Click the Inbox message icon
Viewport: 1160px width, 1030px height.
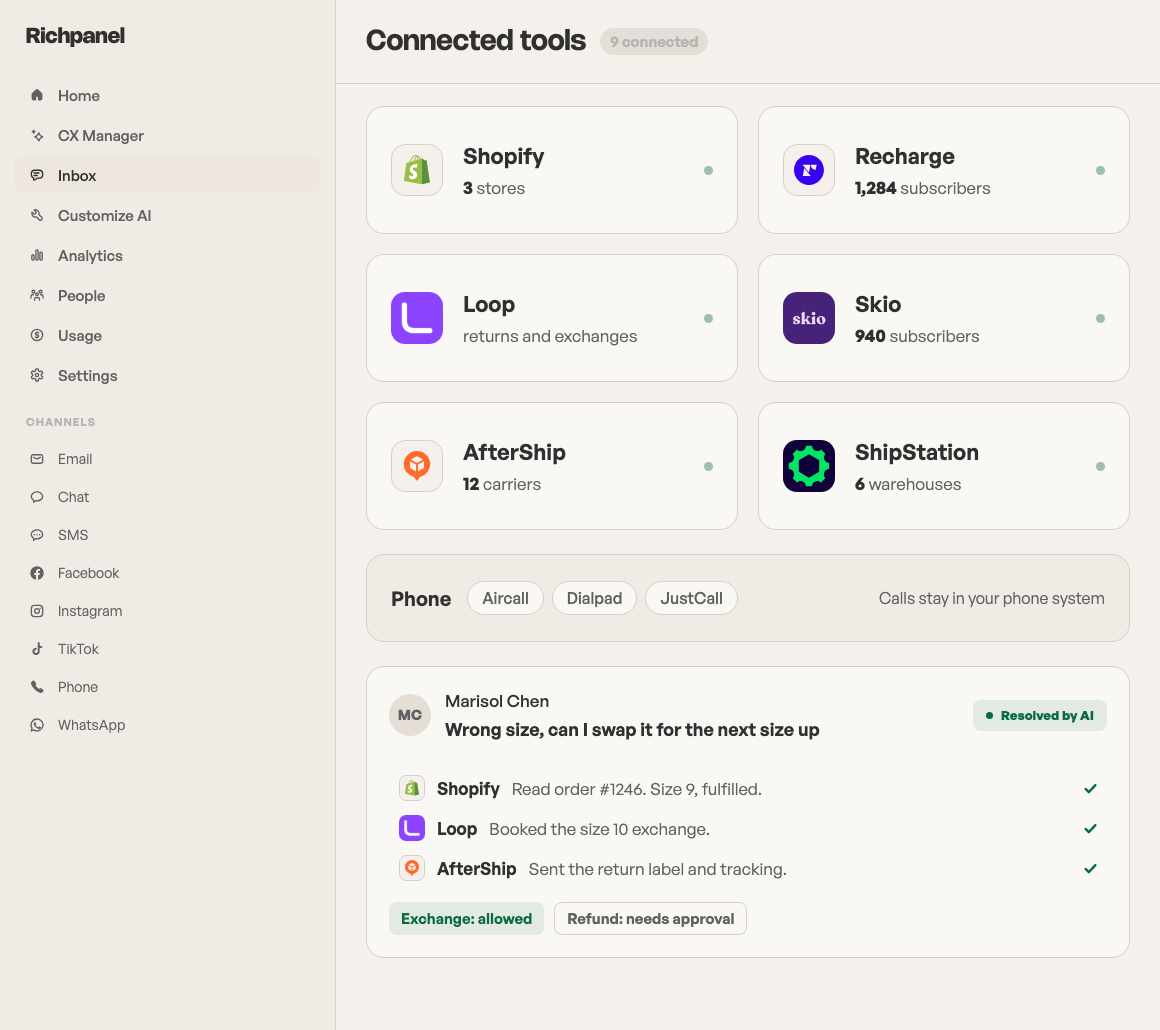[x=37, y=175]
